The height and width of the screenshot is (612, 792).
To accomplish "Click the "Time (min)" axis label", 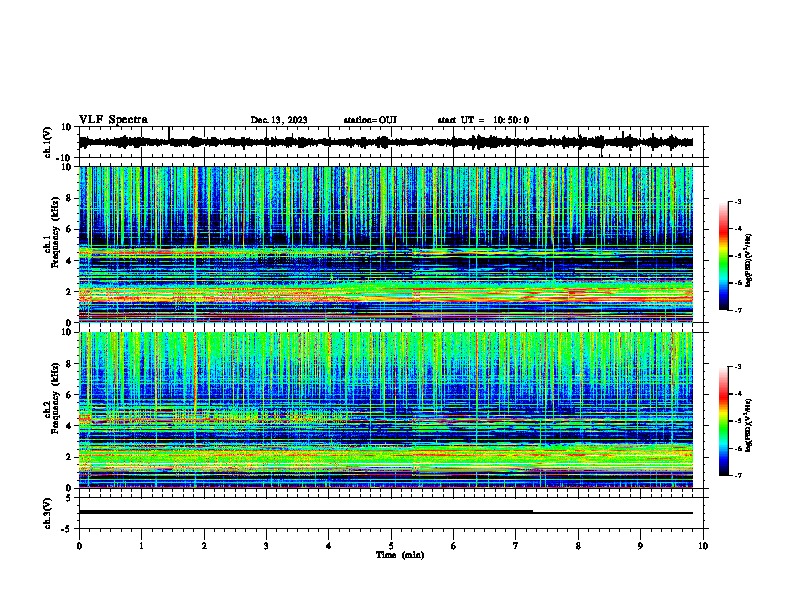I will pos(400,555).
